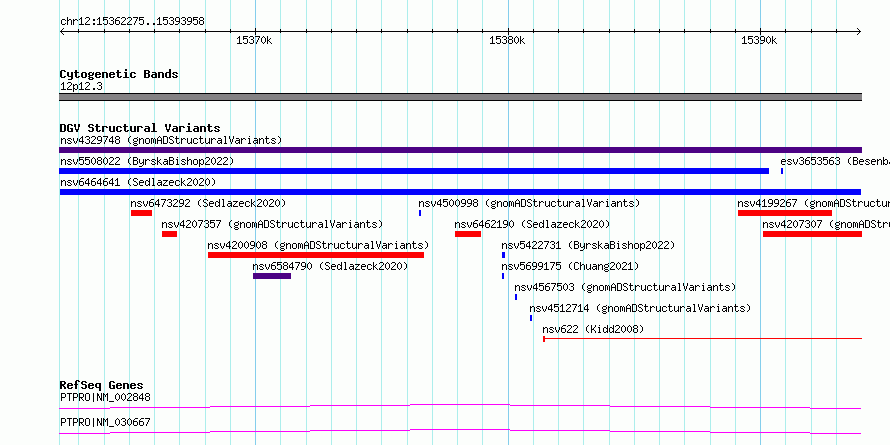The height and width of the screenshot is (445, 890).
Task: Open nsv4200908 label text
Action: (x=318, y=245)
